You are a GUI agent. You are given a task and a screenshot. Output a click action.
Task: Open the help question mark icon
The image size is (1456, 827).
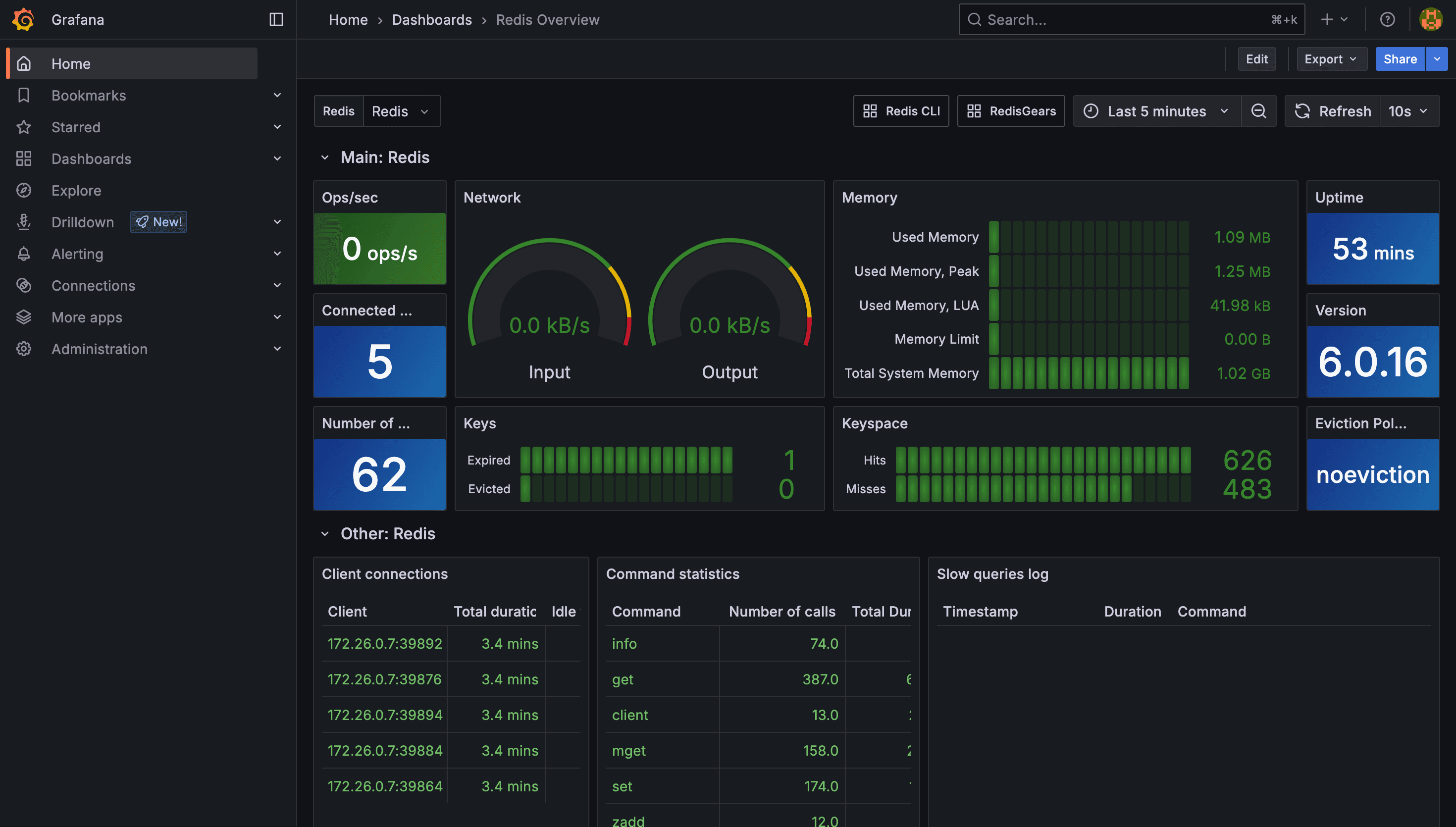pyautogui.click(x=1387, y=19)
